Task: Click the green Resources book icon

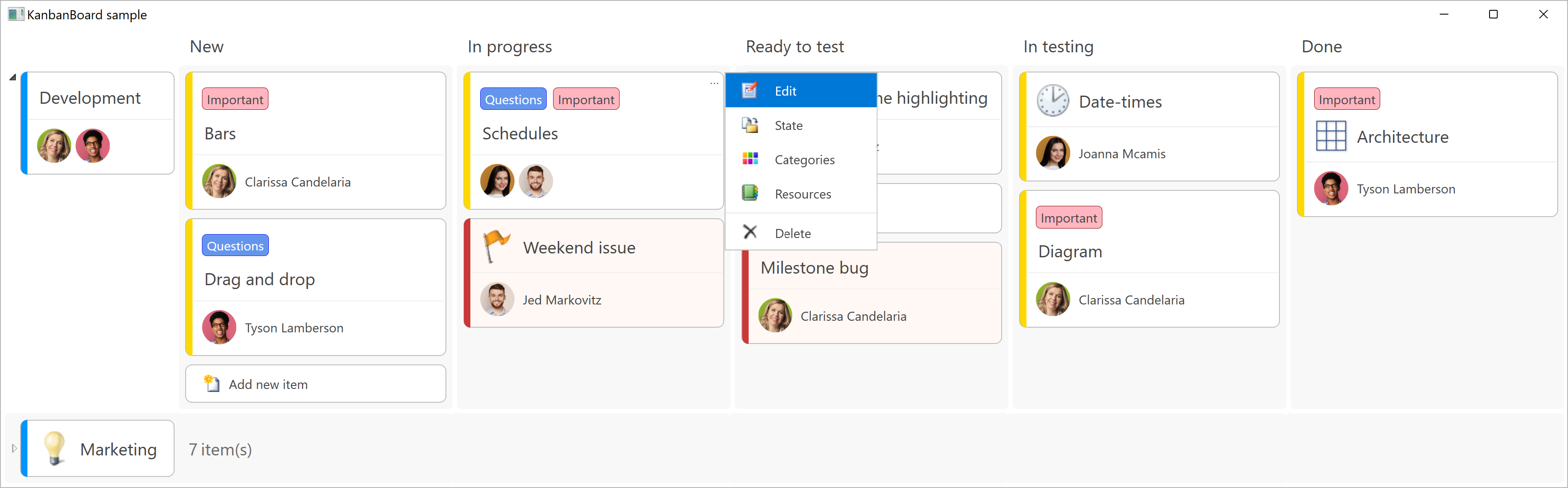Action: [750, 193]
